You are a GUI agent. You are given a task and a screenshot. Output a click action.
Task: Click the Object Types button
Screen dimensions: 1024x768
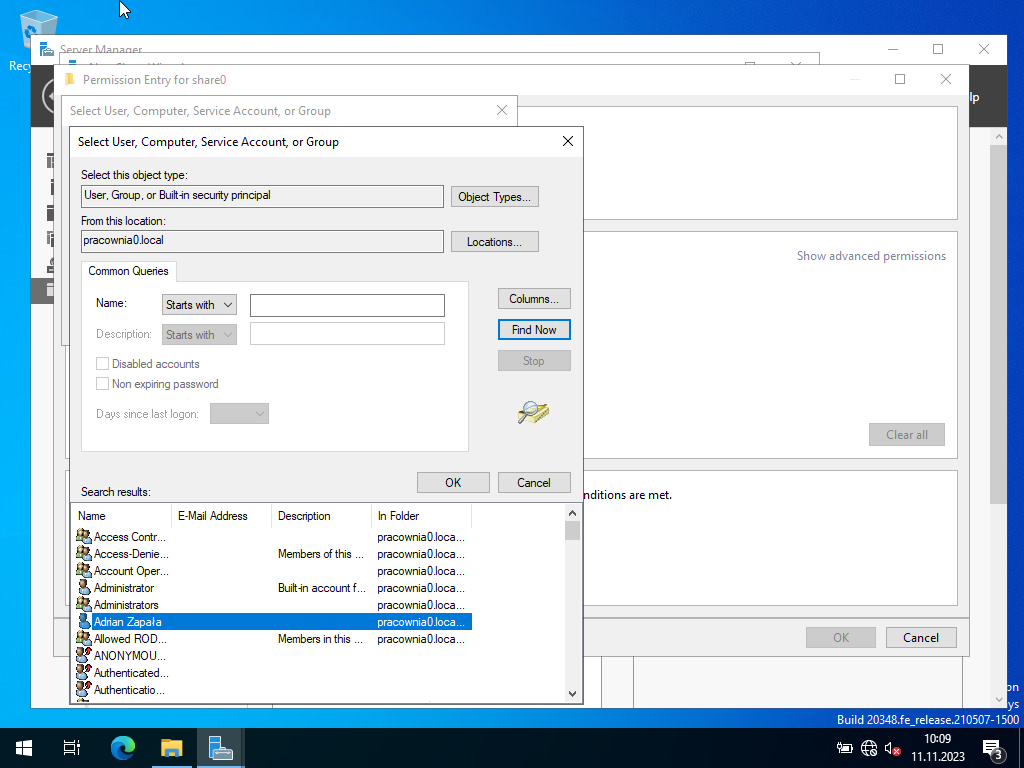point(494,197)
